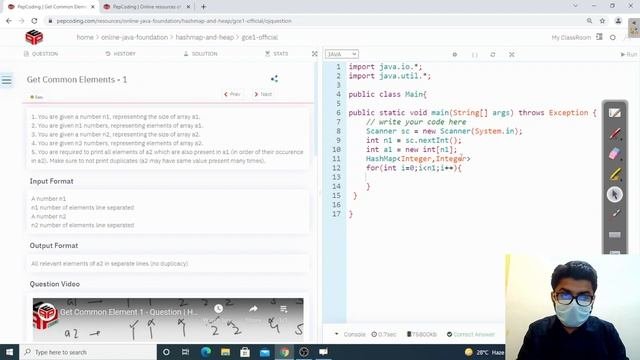This screenshot has height=360, width=640.
Task: Go to the Prev question
Action: (232, 94)
